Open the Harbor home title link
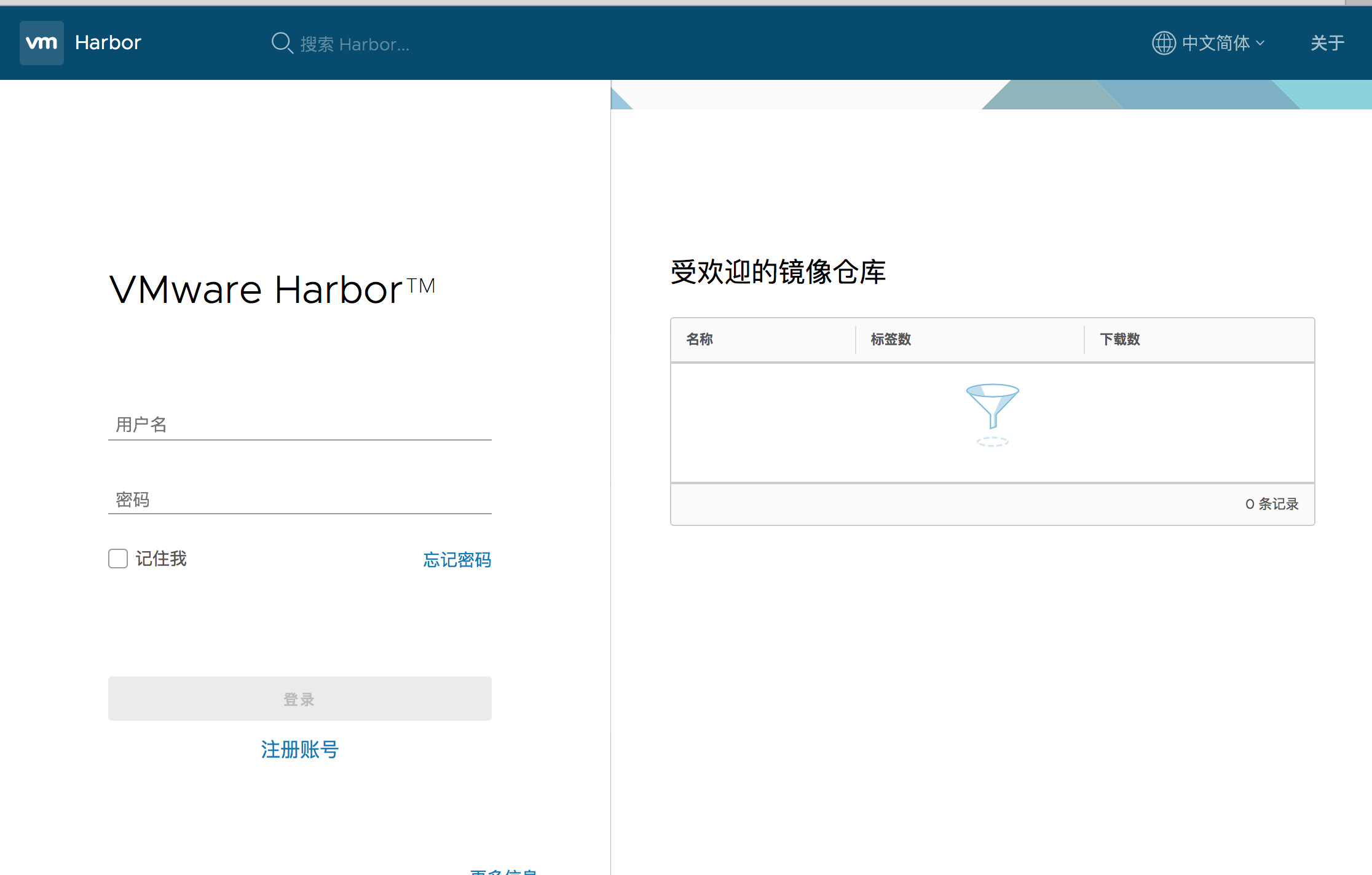 point(108,42)
